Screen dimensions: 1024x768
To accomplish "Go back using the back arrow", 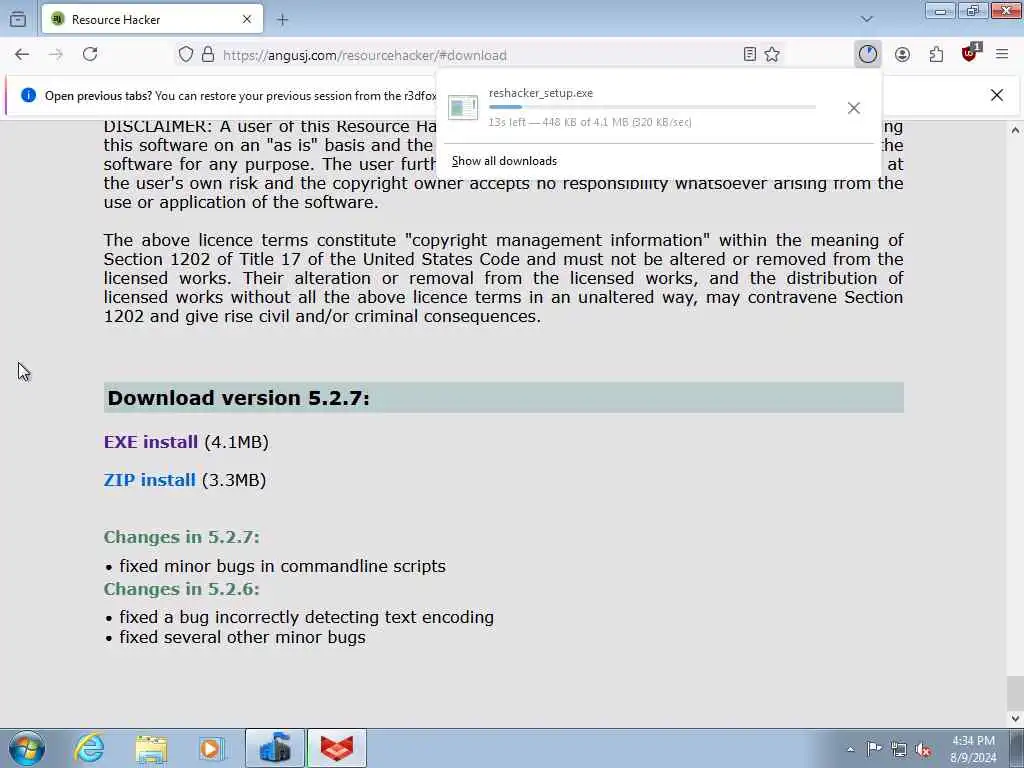I will click(22, 55).
